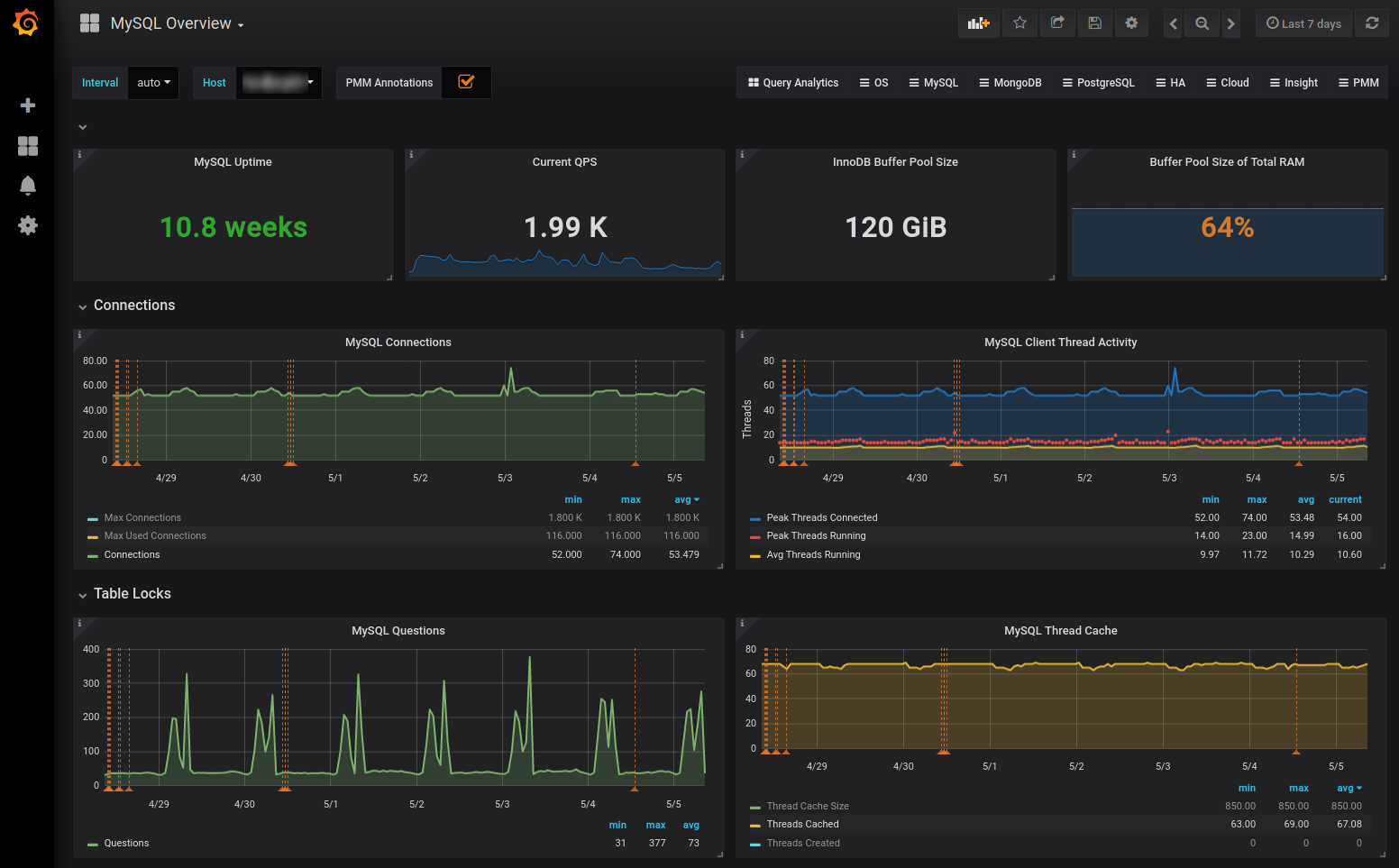
Task: Click the 64% buffer pool gauge value
Action: click(x=1227, y=227)
